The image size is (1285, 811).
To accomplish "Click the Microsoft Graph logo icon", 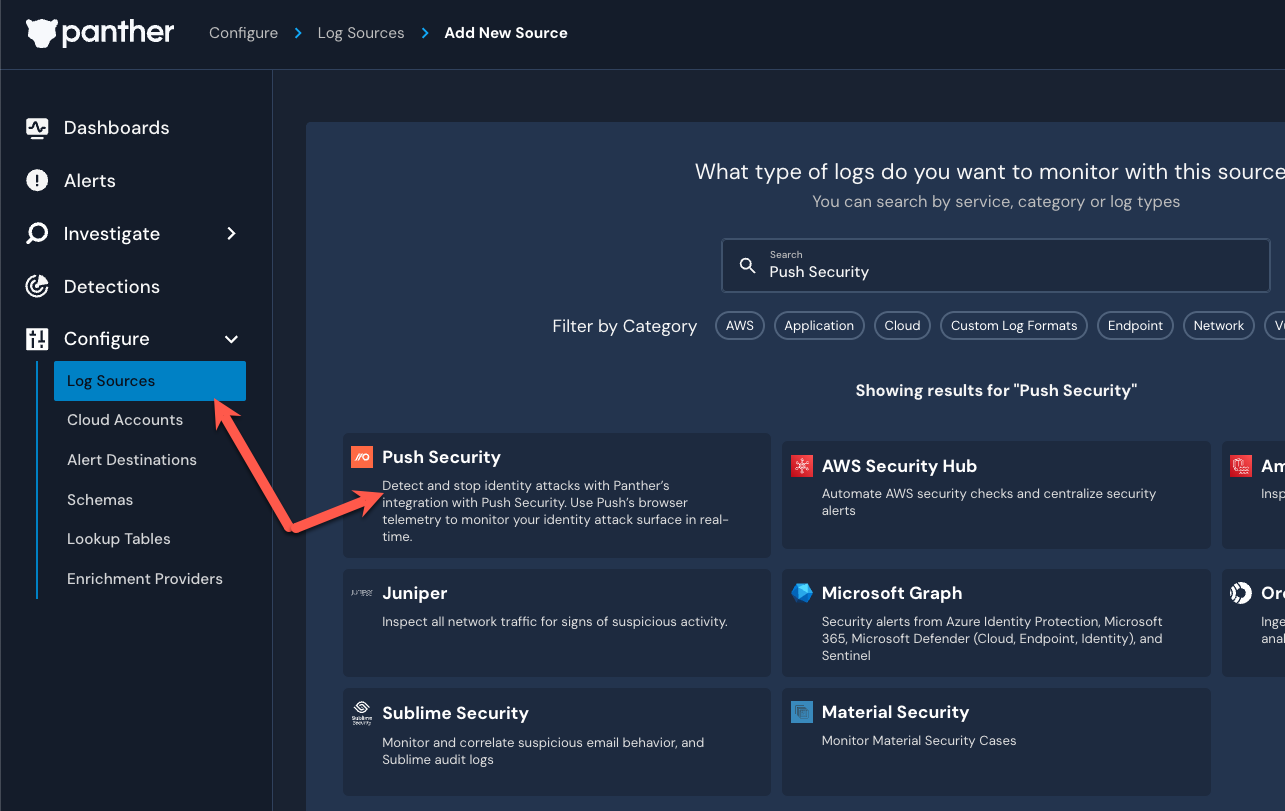I will [x=802, y=593].
